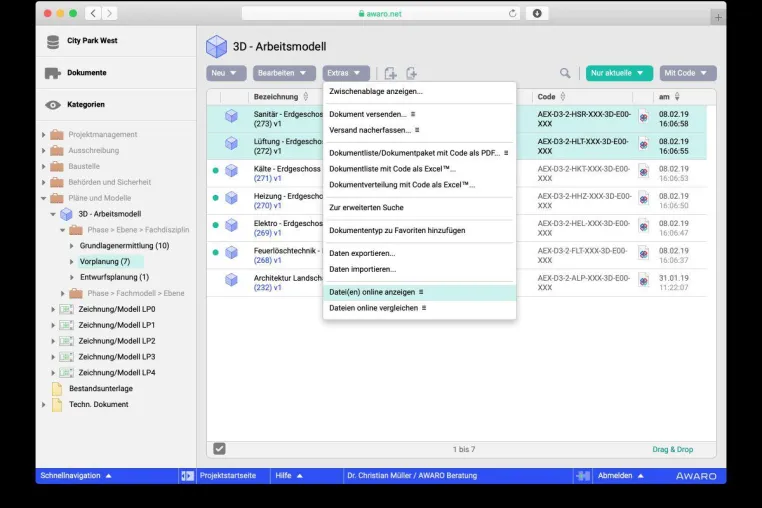The height and width of the screenshot is (508, 762).
Task: Choose Dokumententyp zu Favoriten hinzufügen entry
Action: coord(419,230)
